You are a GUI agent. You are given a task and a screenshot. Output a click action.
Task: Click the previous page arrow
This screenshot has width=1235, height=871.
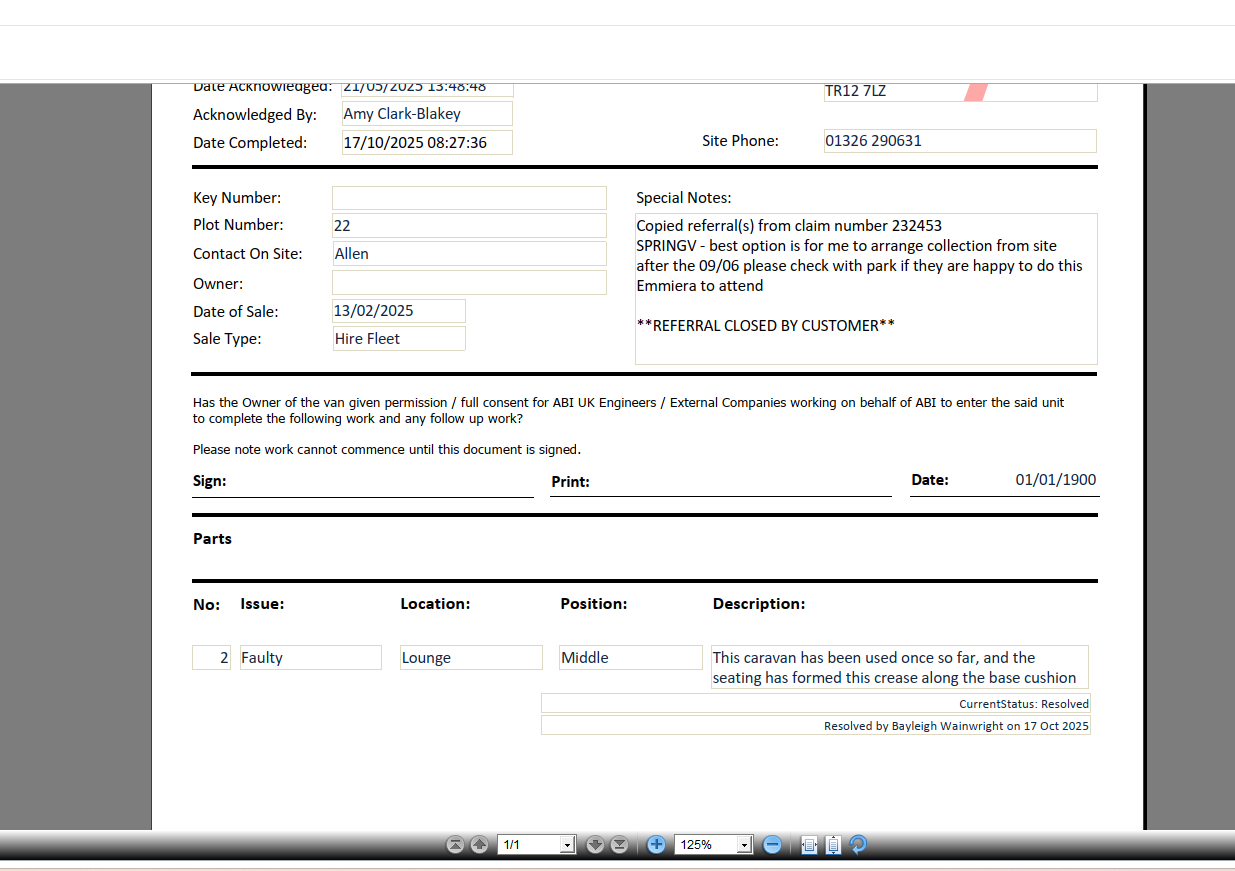(x=479, y=845)
